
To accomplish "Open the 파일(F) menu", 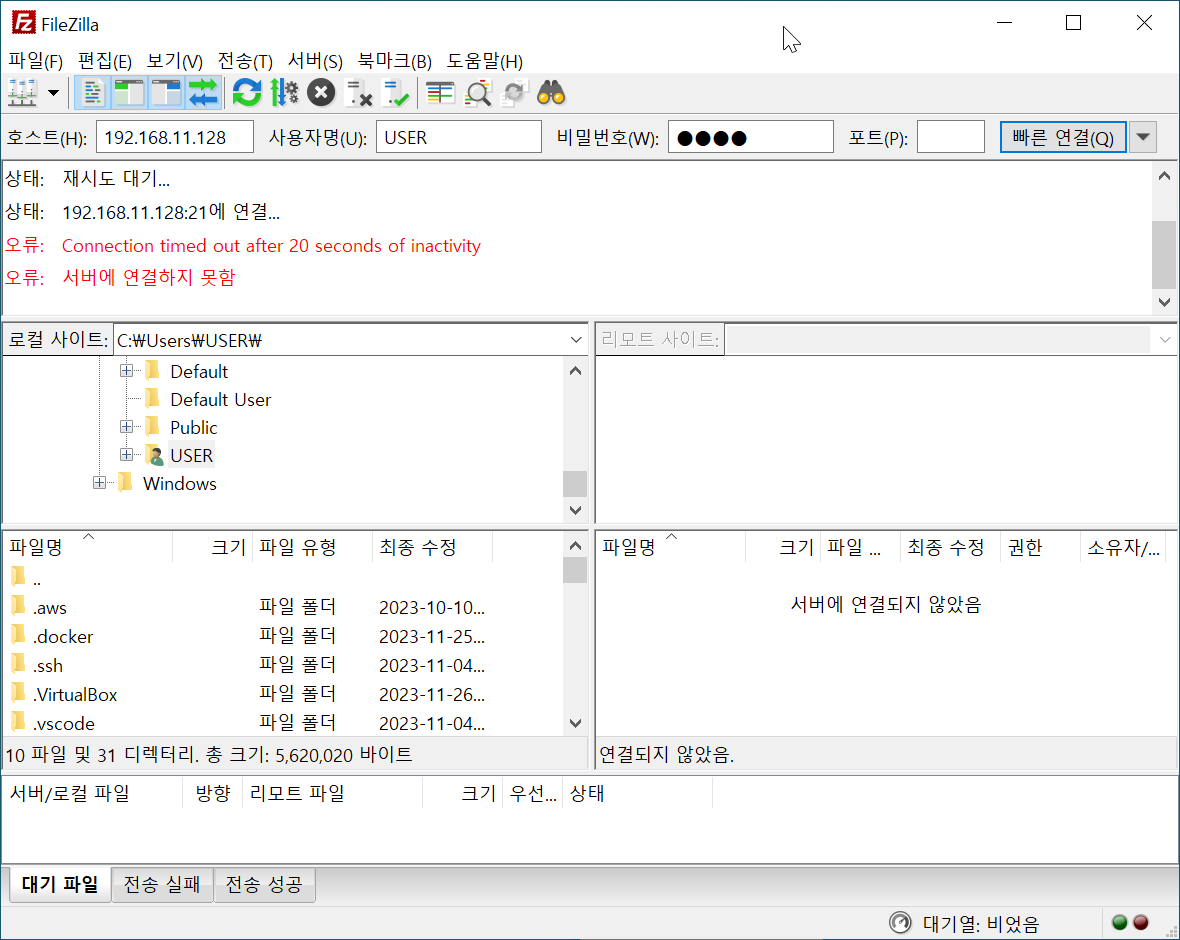I will click(x=35, y=61).
